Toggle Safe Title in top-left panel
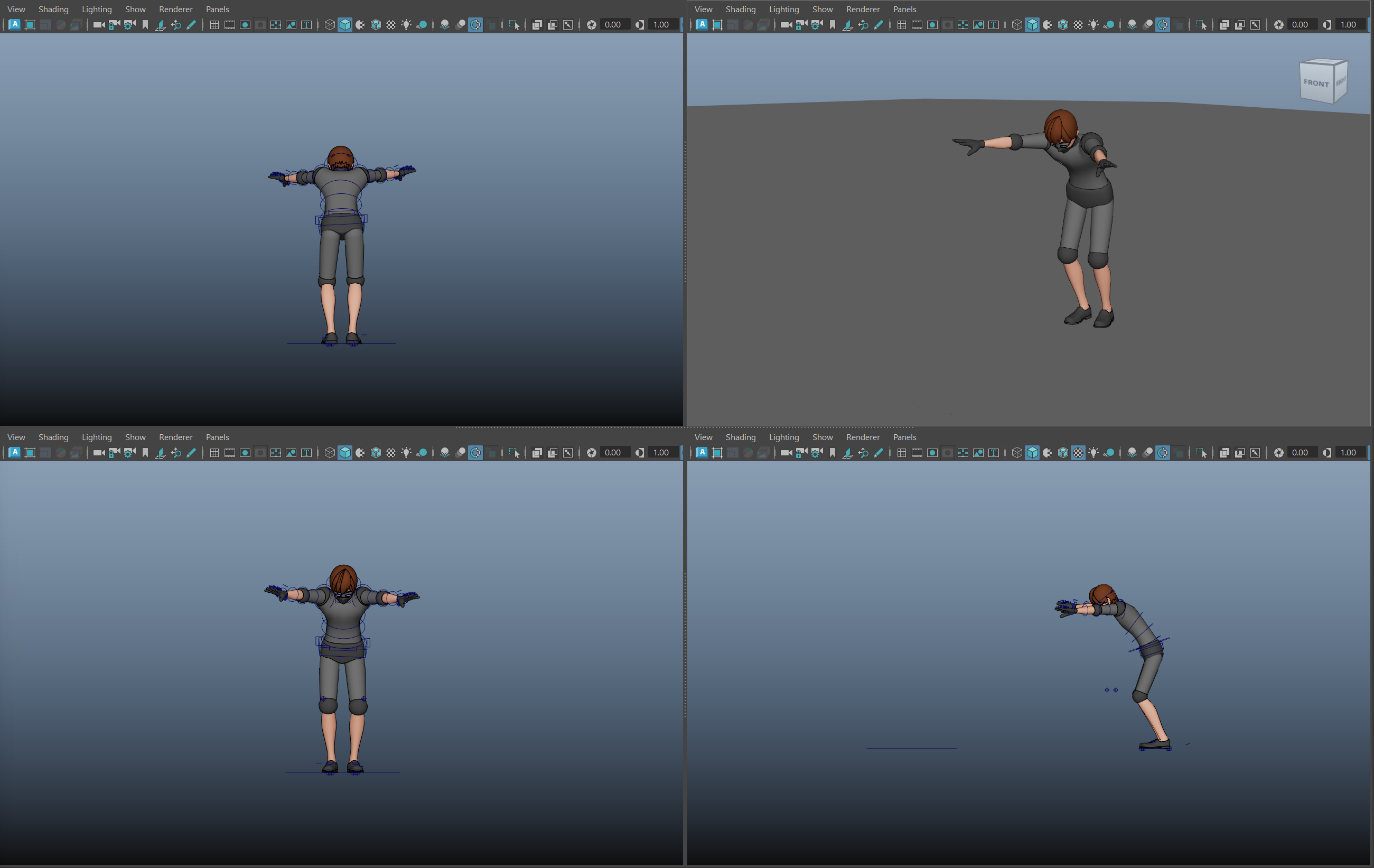 tap(306, 24)
